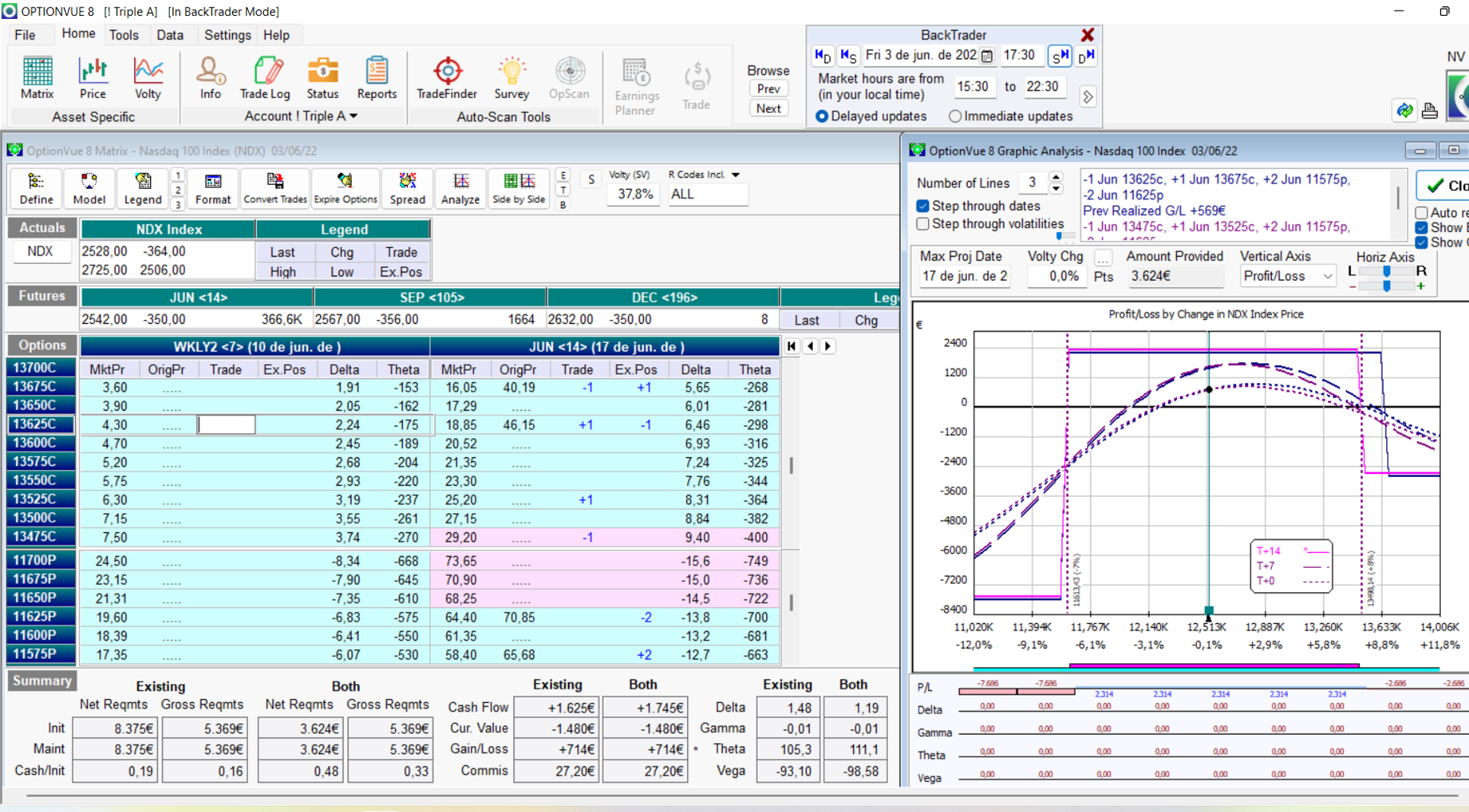Click the Summary section button
This screenshot has width=1469, height=812.
[x=42, y=680]
